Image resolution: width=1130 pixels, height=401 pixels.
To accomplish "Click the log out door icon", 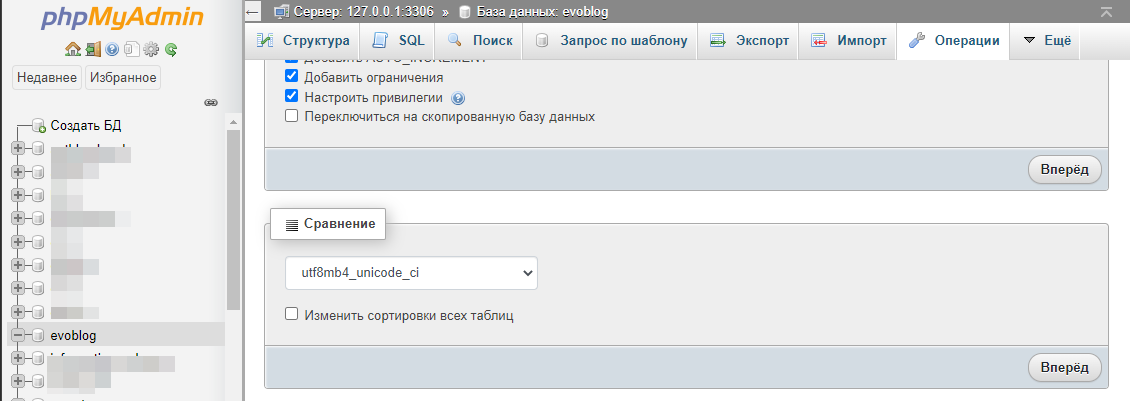I will [x=92, y=49].
